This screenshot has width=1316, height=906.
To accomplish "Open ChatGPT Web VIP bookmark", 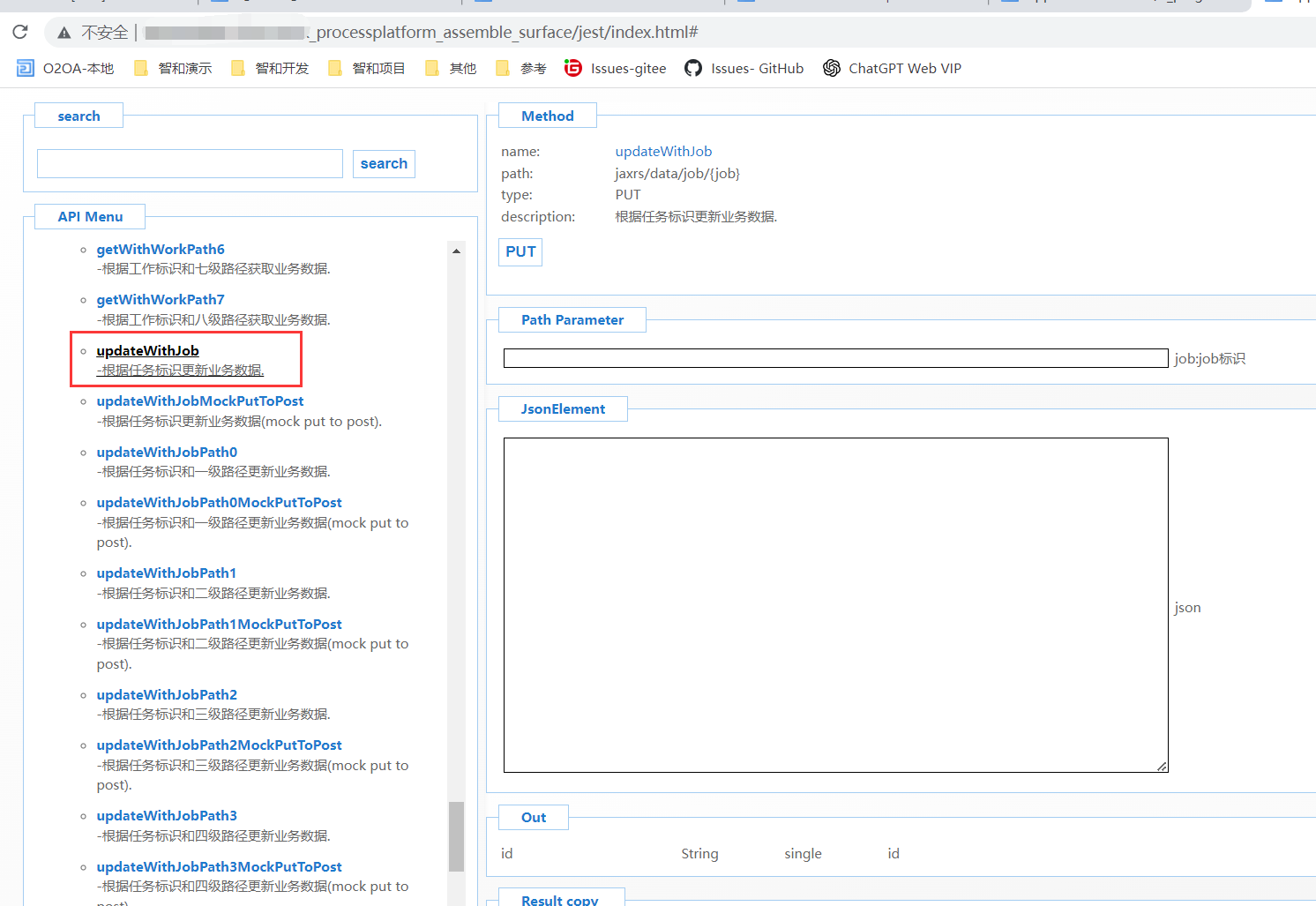I will click(893, 69).
